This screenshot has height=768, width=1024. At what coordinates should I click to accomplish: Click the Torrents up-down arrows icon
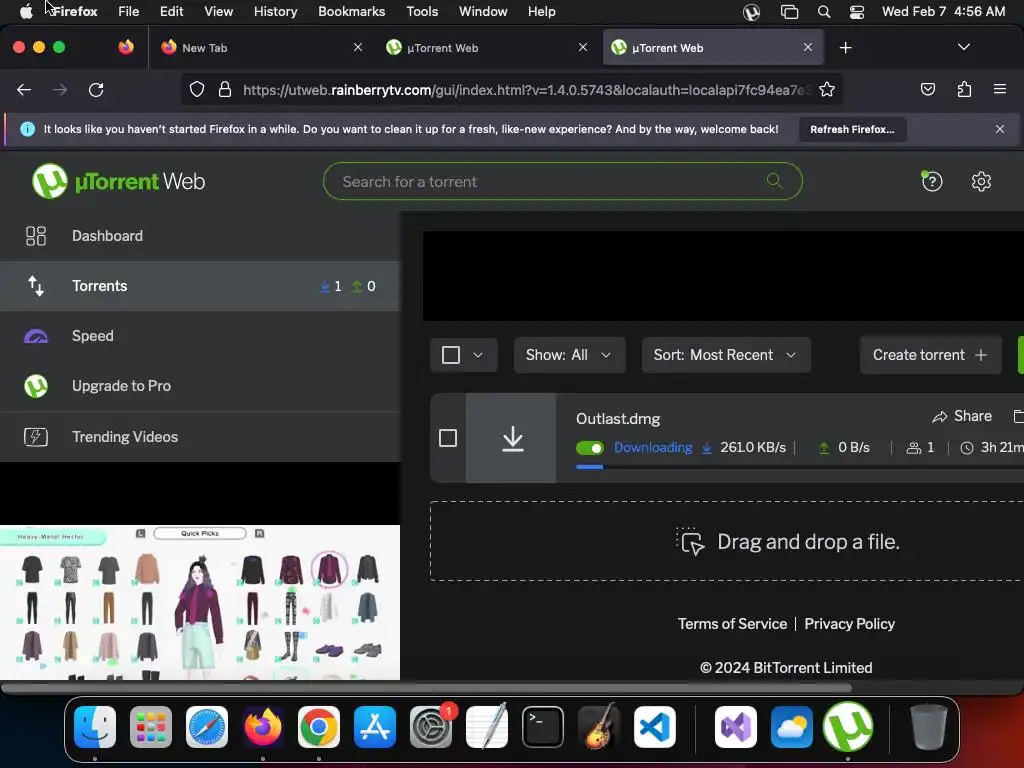[36, 286]
